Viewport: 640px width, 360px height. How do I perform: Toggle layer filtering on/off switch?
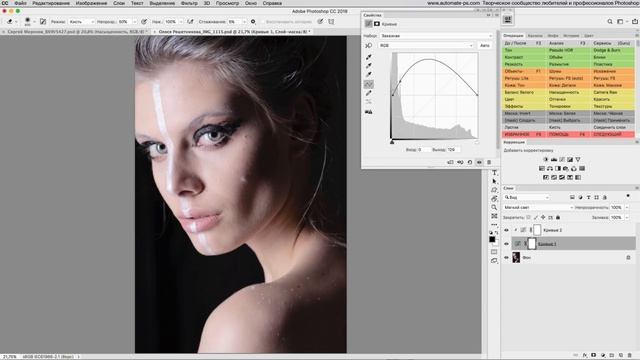(628, 196)
